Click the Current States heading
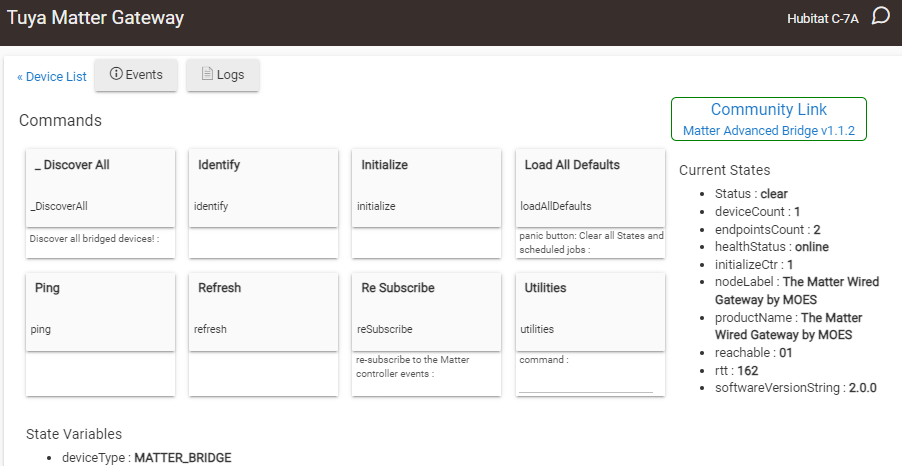Screen dimensions: 902x466 [x=724, y=171]
